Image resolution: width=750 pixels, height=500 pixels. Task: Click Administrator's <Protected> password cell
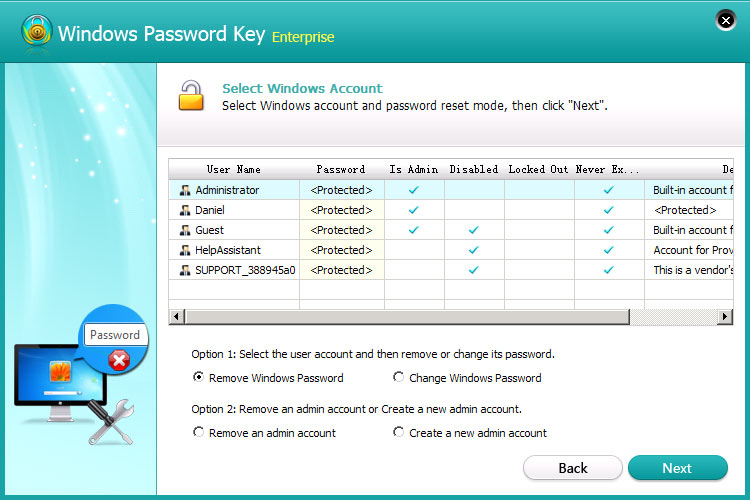pyautogui.click(x=342, y=190)
